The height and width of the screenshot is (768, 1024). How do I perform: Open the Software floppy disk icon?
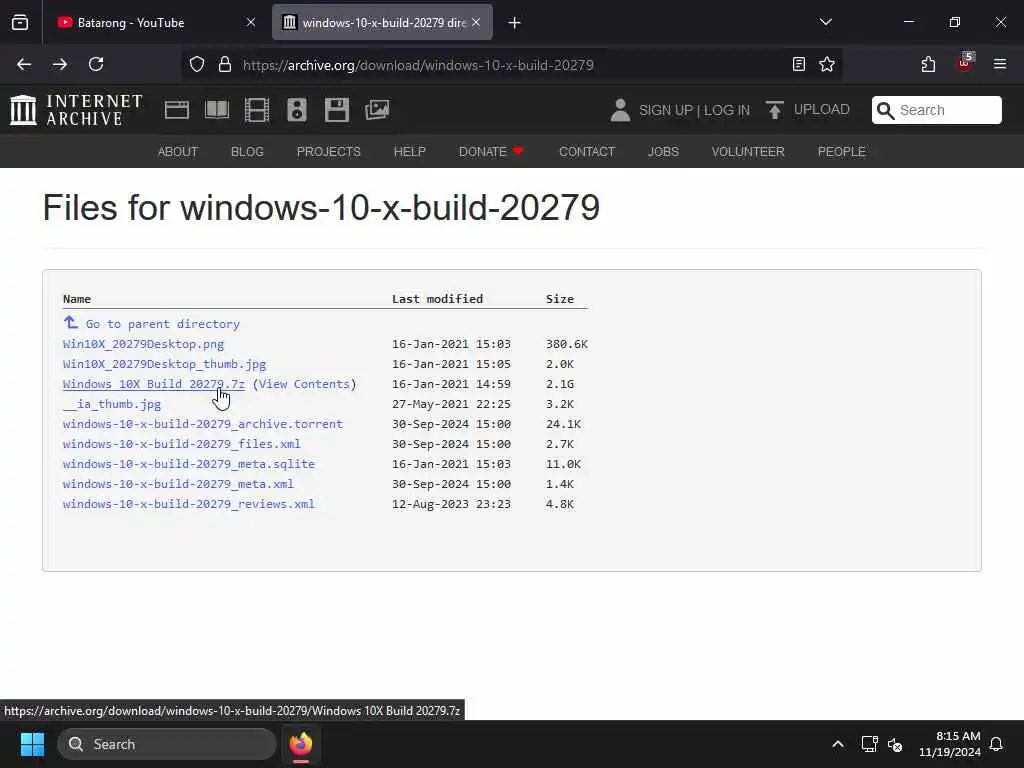(x=337, y=110)
